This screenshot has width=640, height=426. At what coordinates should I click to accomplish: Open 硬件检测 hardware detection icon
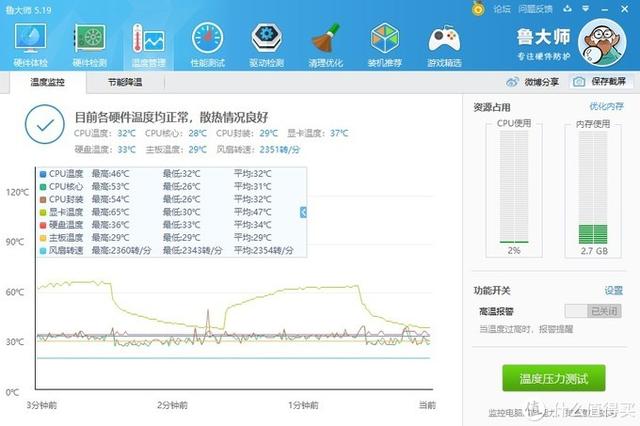point(92,44)
